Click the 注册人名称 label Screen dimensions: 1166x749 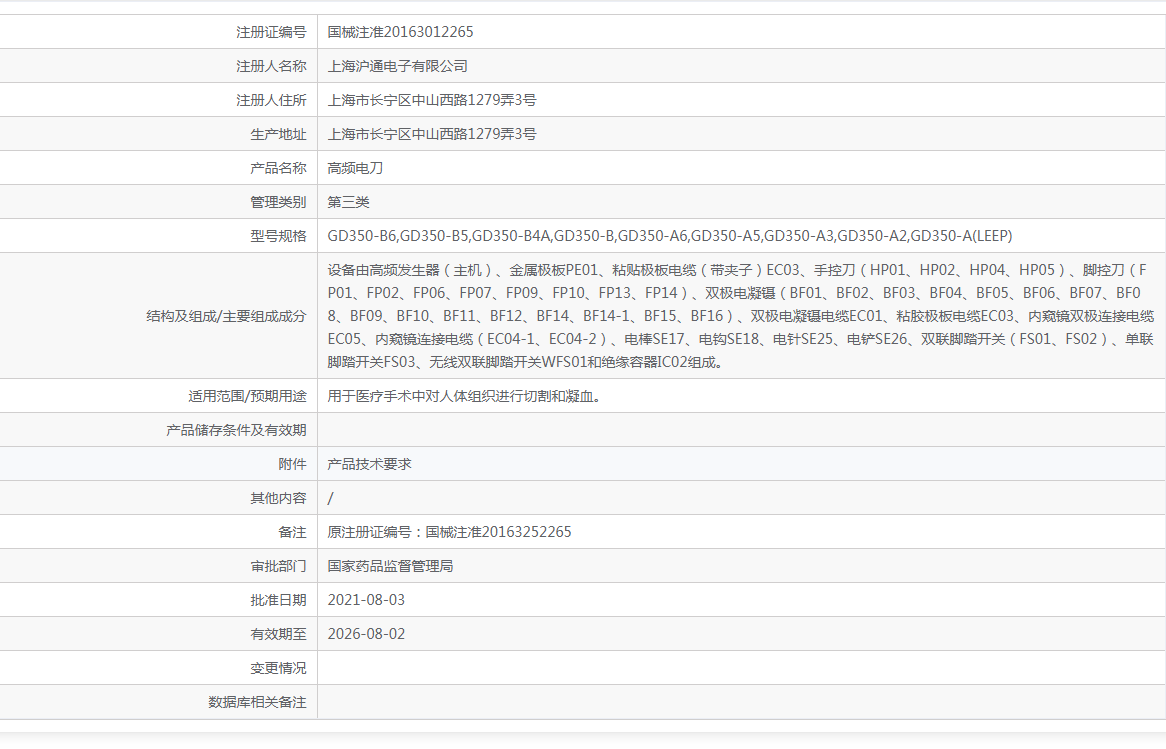pyautogui.click(x=271, y=66)
